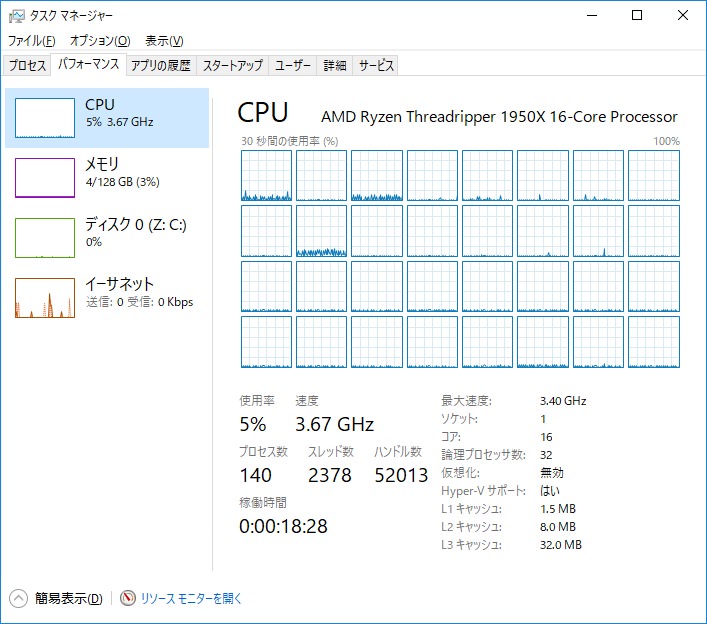Screen dimensions: 707x624
Task: Click the L3 cache value 32.0 MB
Action: pyautogui.click(x=561, y=545)
